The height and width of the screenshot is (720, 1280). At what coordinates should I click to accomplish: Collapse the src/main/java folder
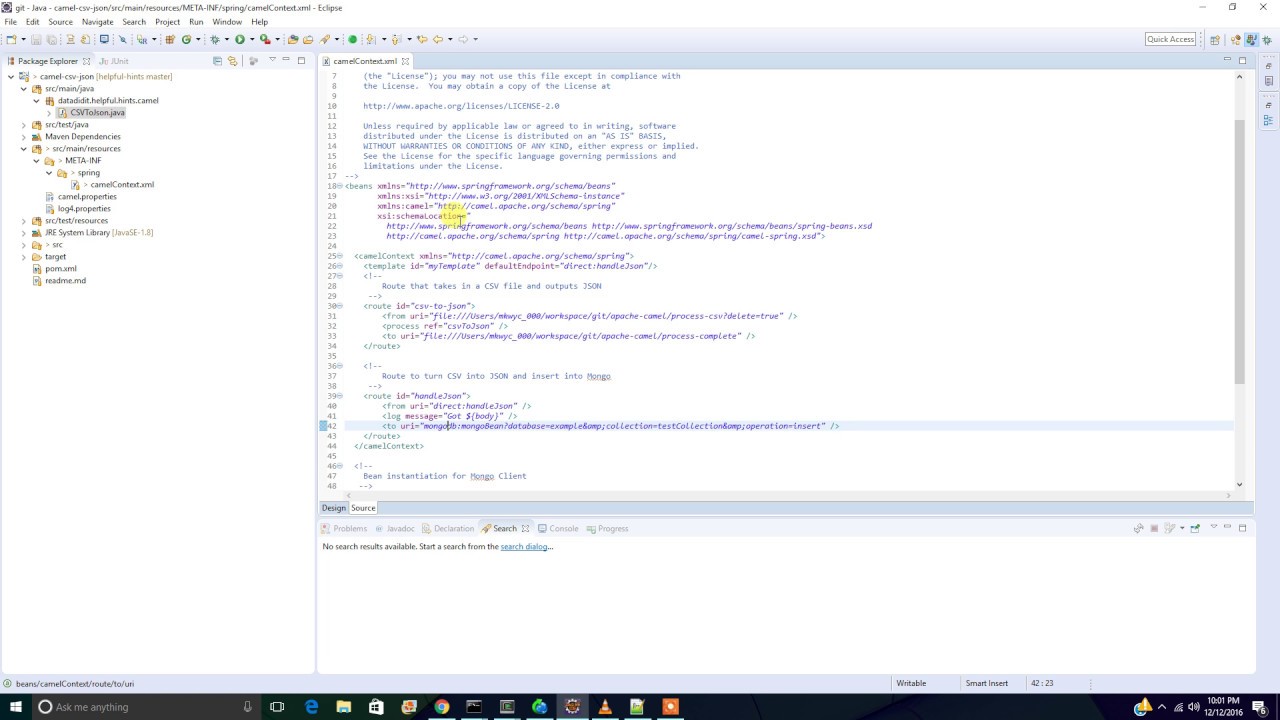24,89
